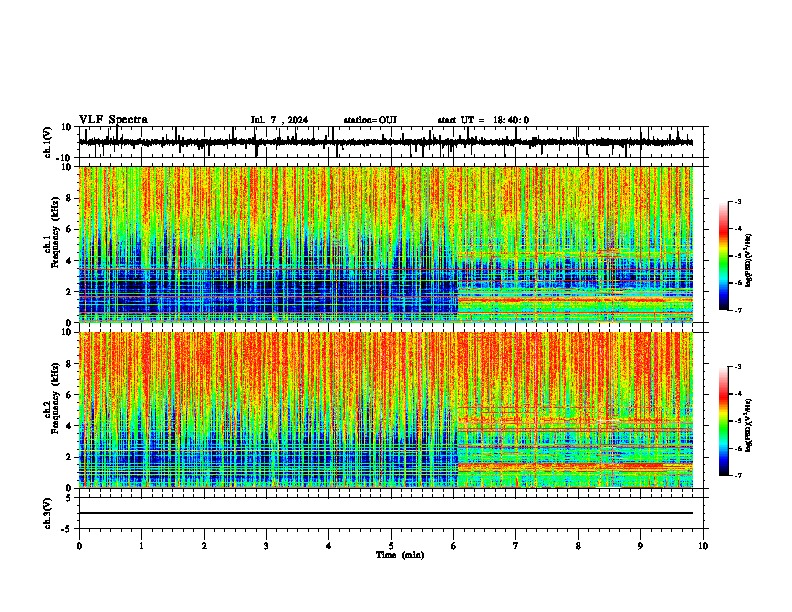The height and width of the screenshot is (612, 792).
Task: Click the -3 tick on ch.2 colorbar
Action: coord(737,367)
